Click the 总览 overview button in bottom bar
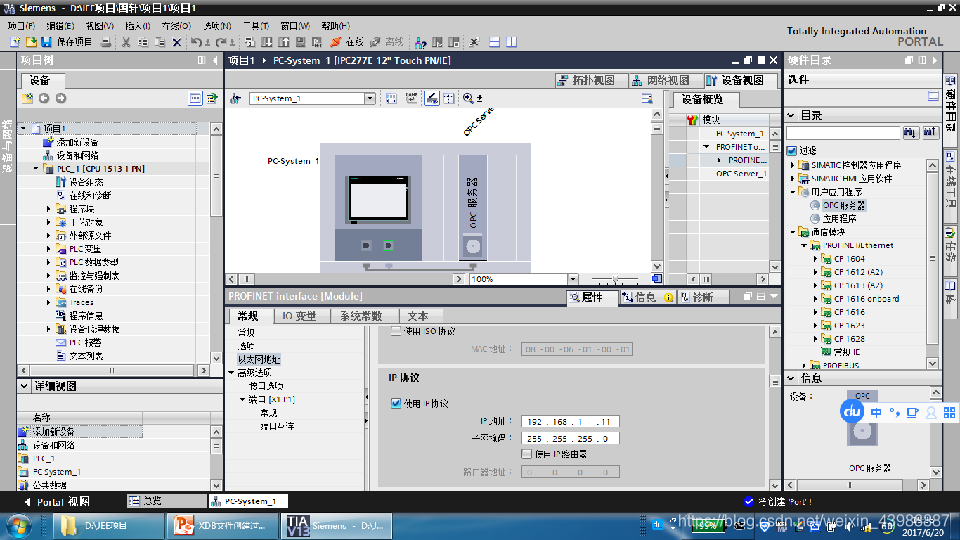 pyautogui.click(x=167, y=501)
